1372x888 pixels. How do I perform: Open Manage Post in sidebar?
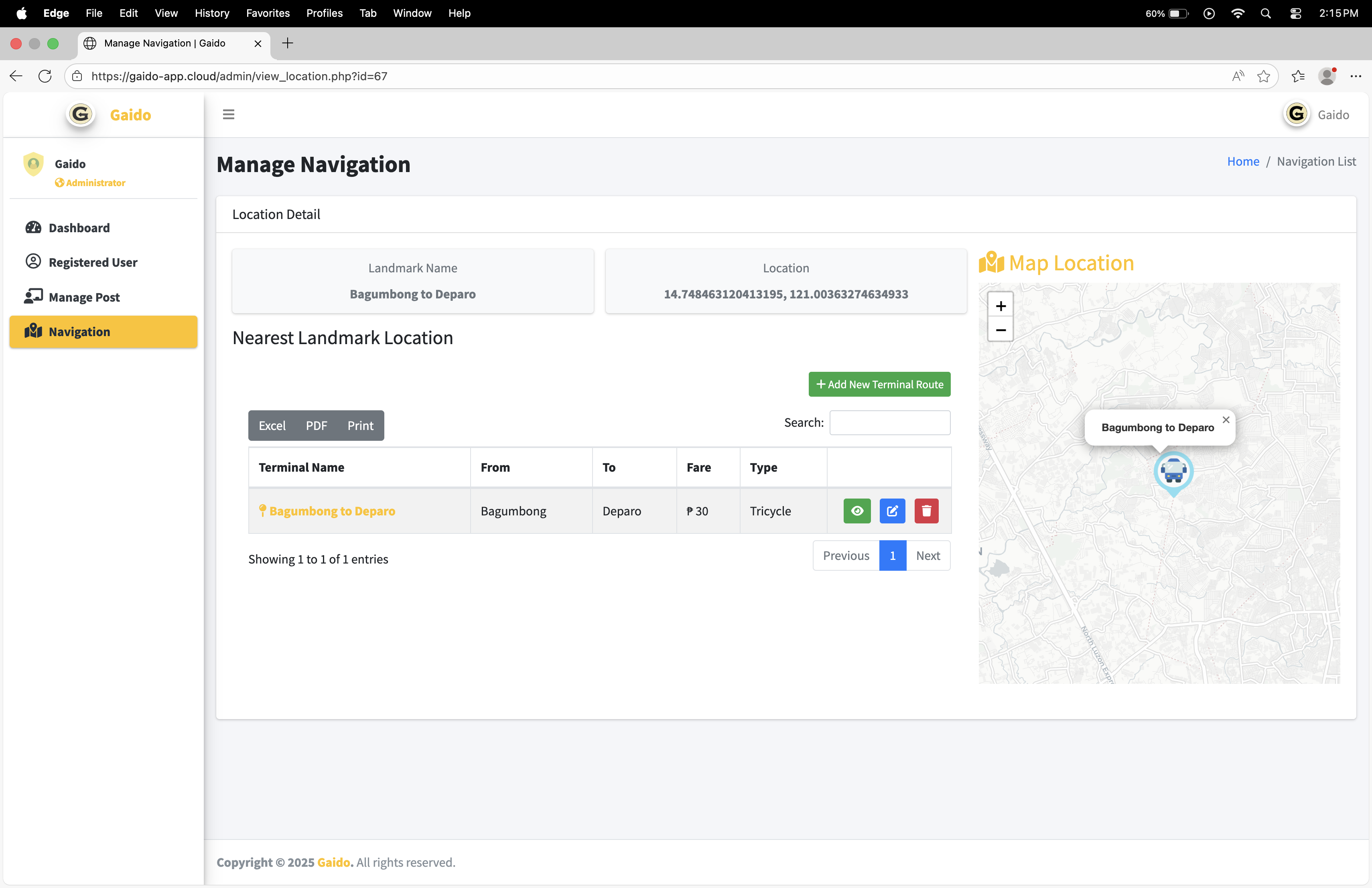[84, 297]
